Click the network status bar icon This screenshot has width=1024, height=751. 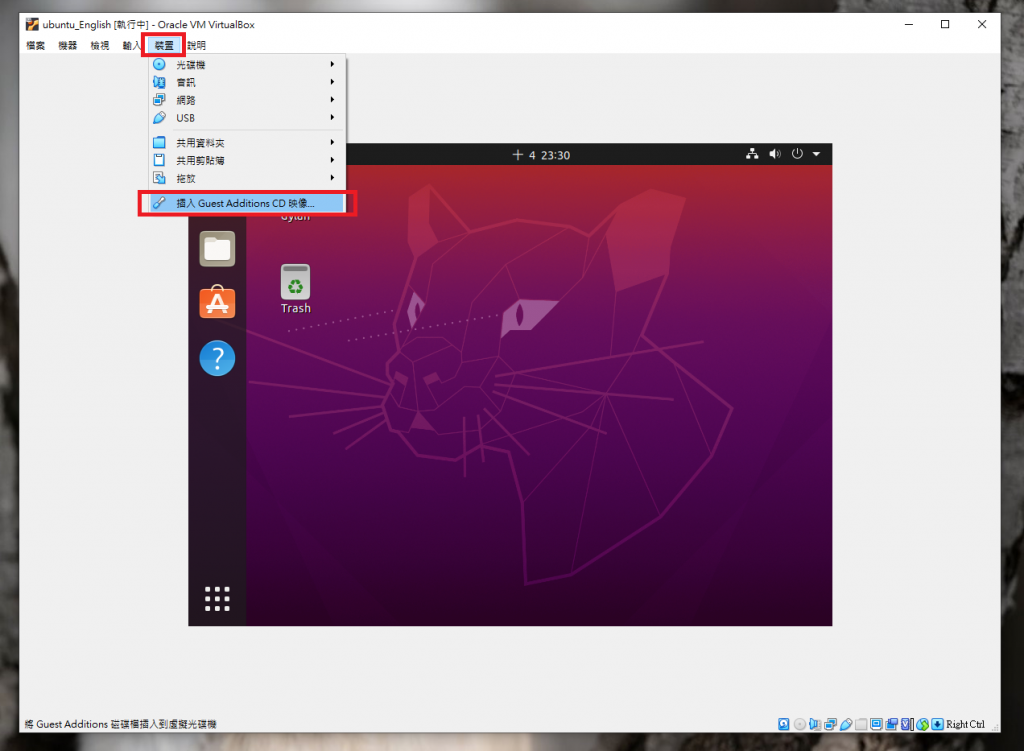[x=831, y=724]
